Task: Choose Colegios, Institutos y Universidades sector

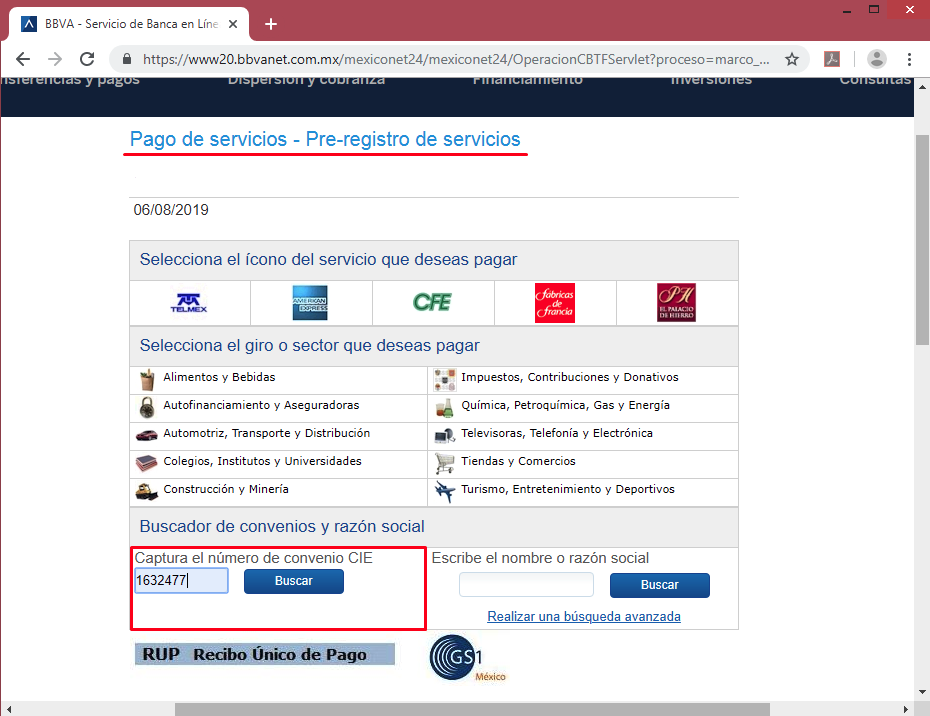Action: pyautogui.click(x=262, y=462)
